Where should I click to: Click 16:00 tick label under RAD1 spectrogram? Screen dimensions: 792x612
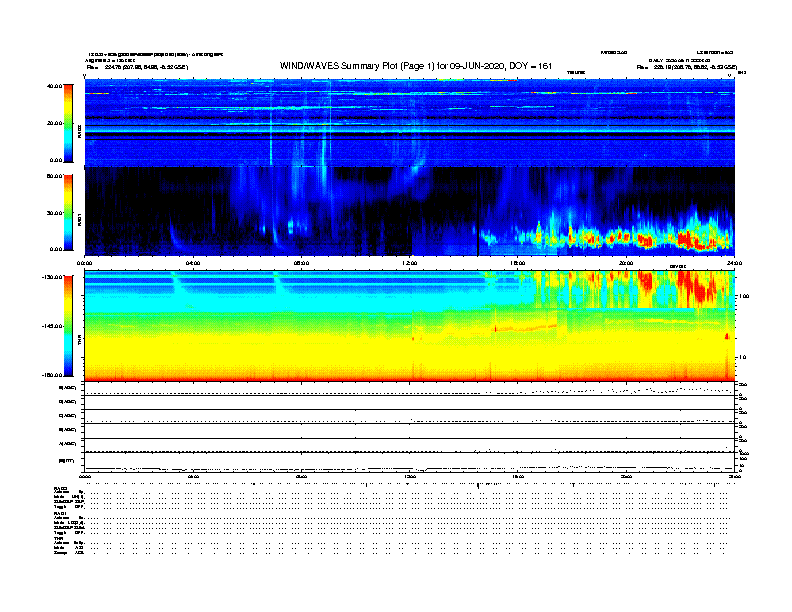518,263
